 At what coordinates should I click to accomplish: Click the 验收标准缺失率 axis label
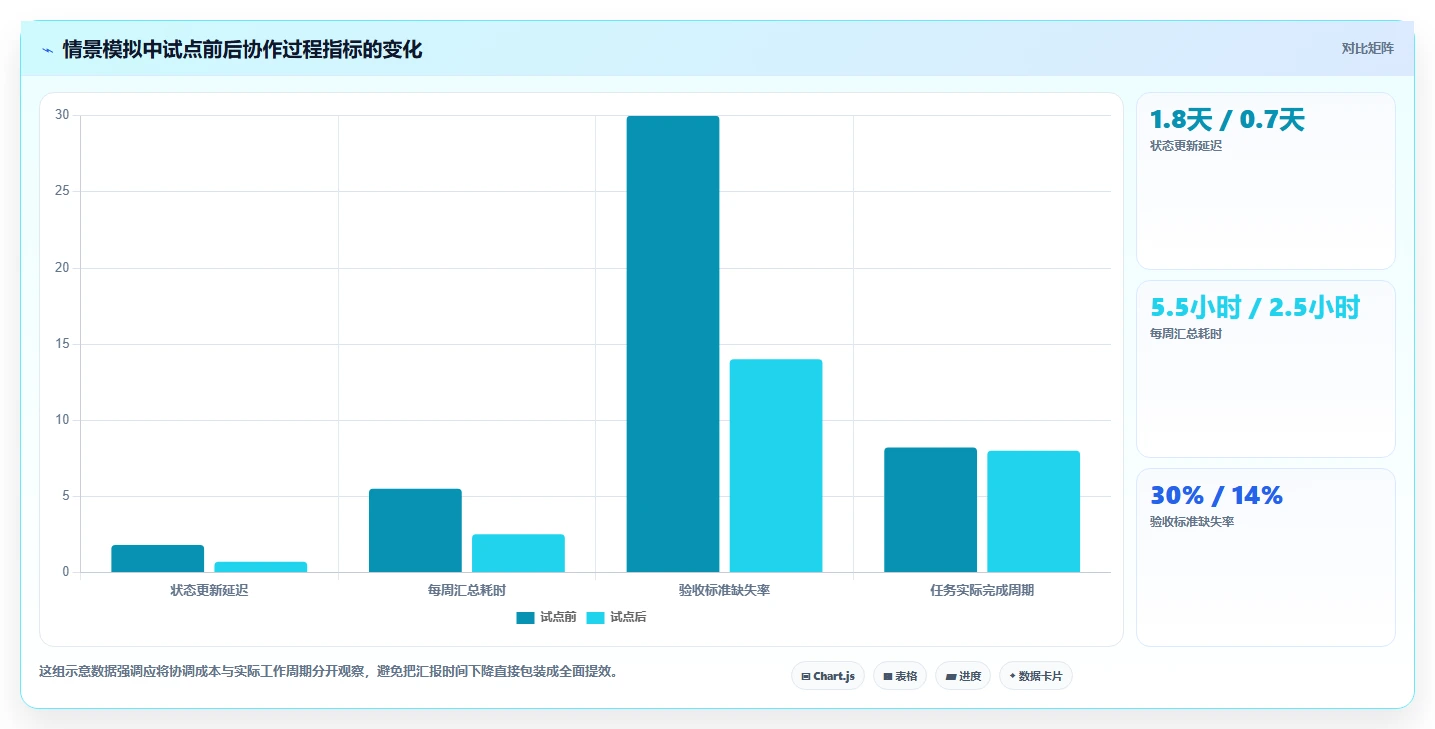point(724,590)
